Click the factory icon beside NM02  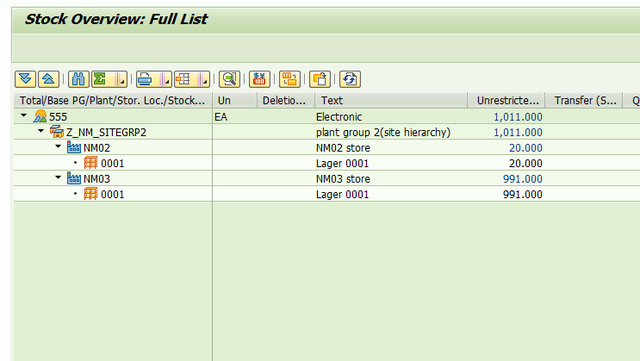[x=74, y=147]
